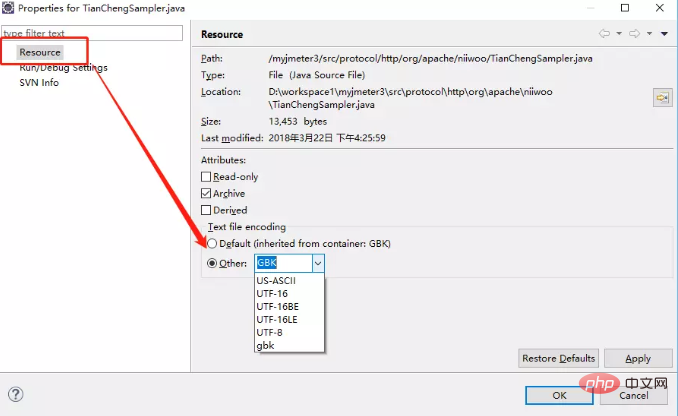This screenshot has width=678, height=416.
Task: Click the Apply button
Action: click(x=638, y=358)
